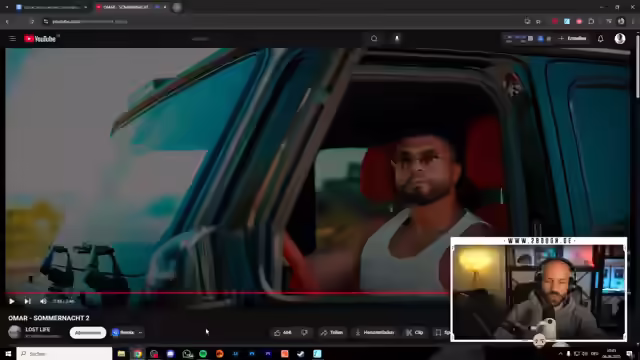Open the YouTube hamburger guide menu
Viewport: 640px width, 360px height.
(12, 38)
